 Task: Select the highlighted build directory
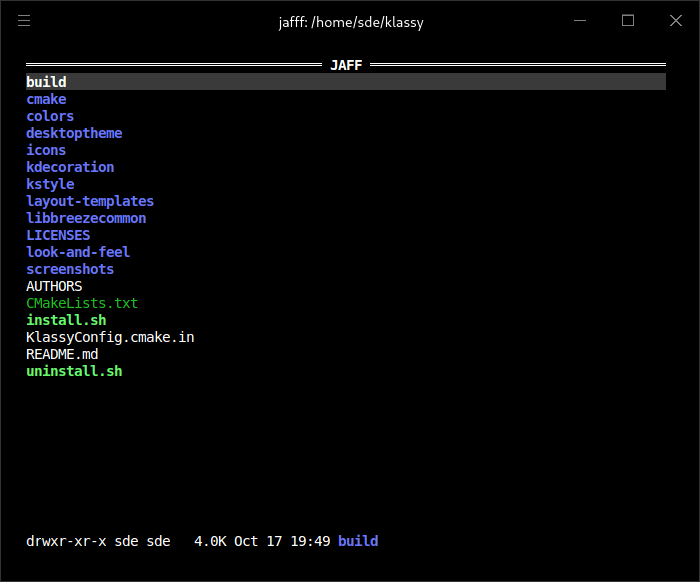pyautogui.click(x=46, y=82)
